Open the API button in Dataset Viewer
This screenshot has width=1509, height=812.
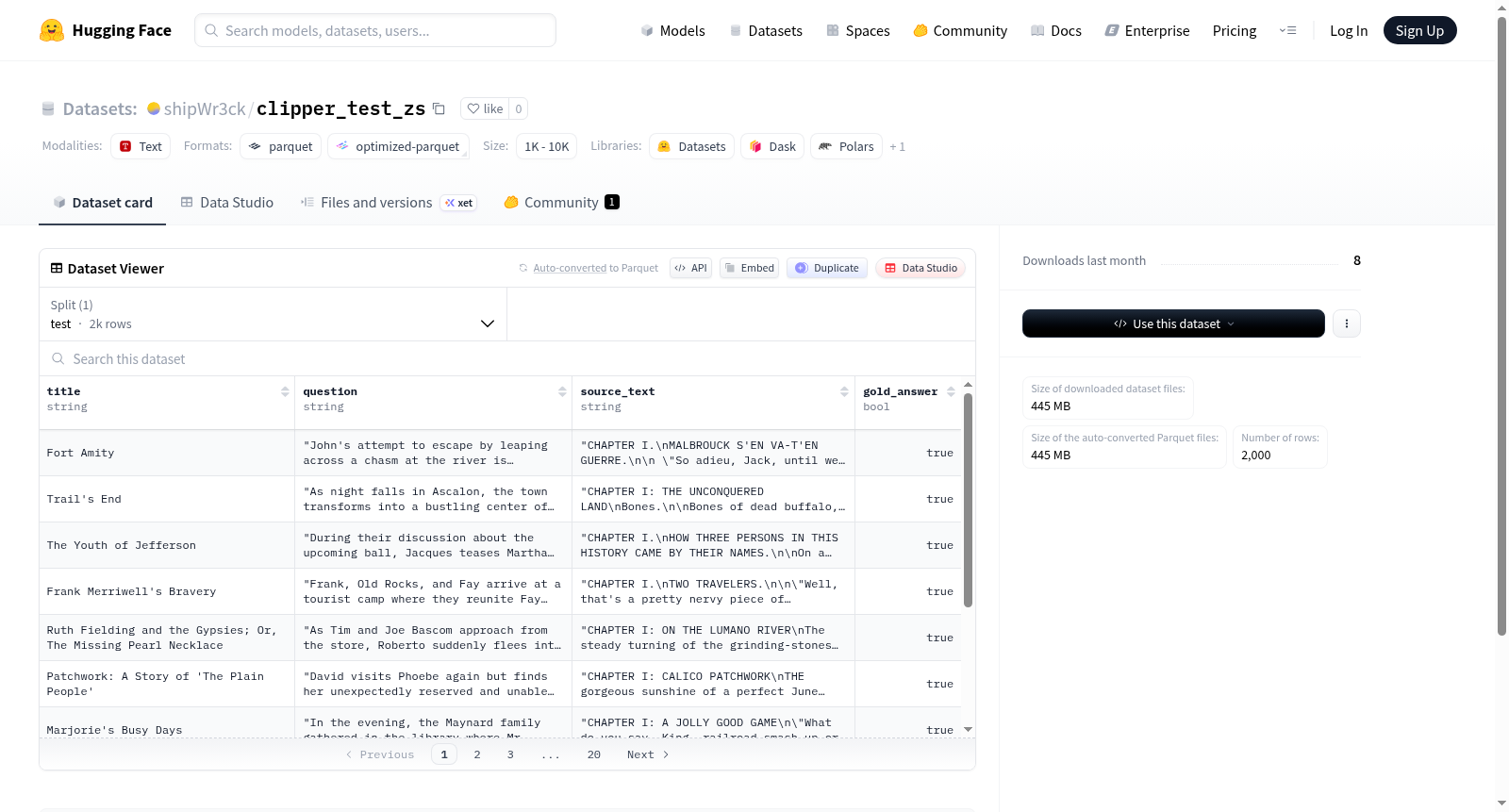[x=690, y=268]
